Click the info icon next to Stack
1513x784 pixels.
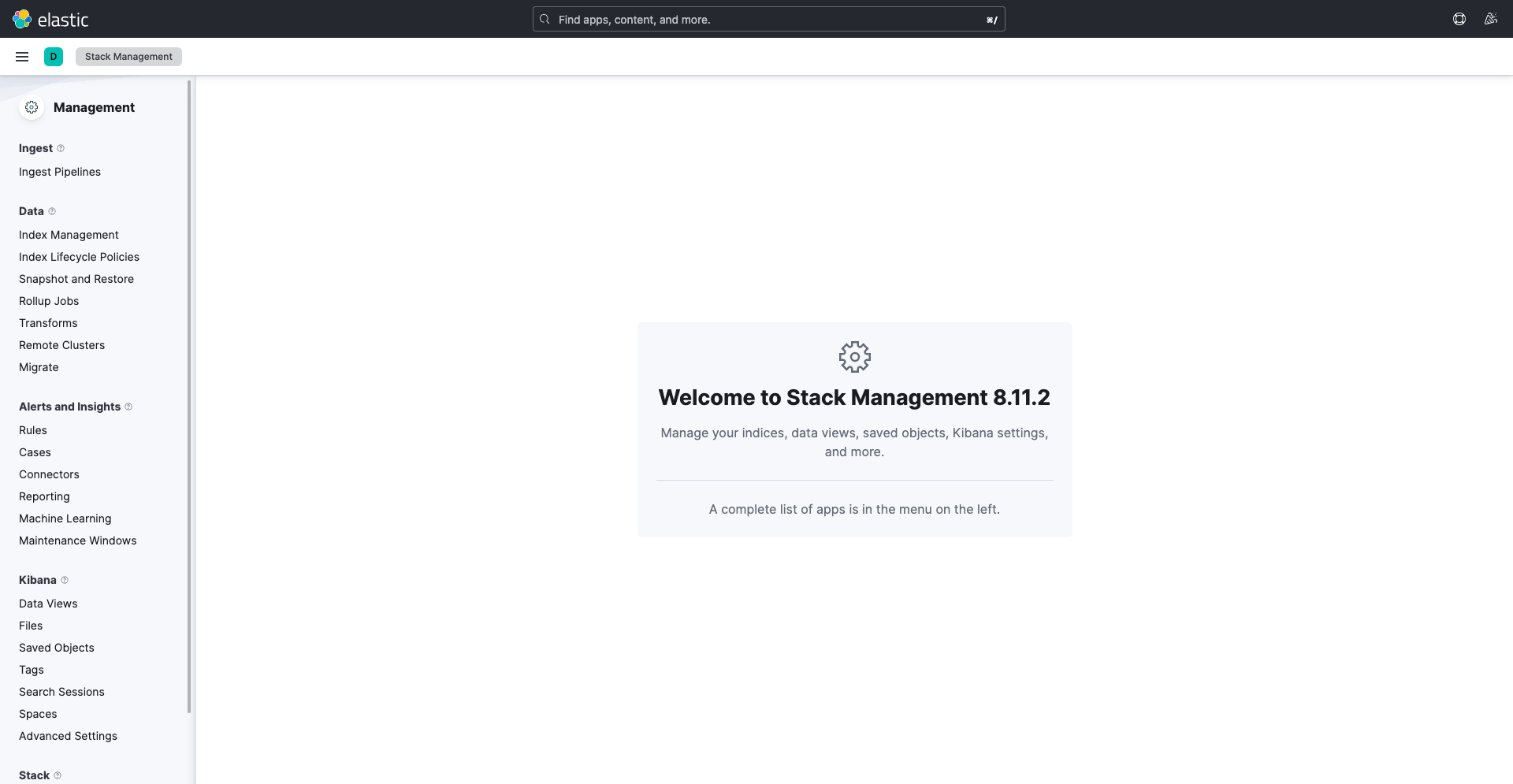58,775
